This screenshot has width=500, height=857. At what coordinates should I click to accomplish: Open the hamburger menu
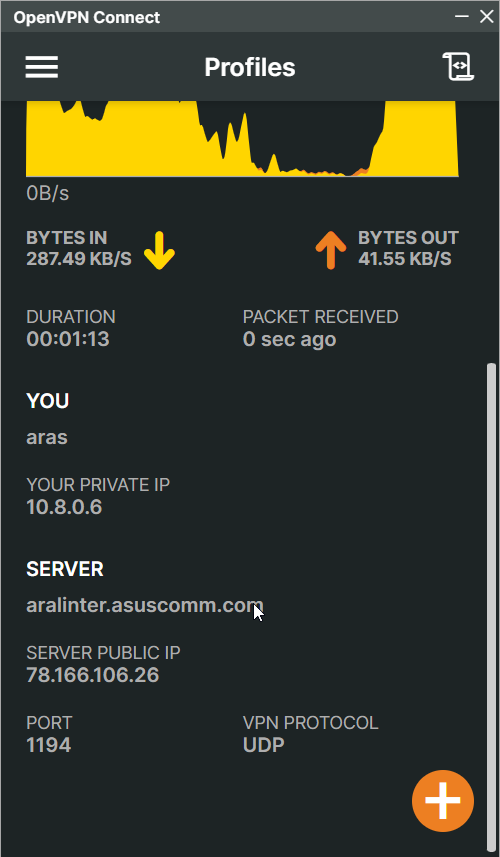tap(42, 67)
